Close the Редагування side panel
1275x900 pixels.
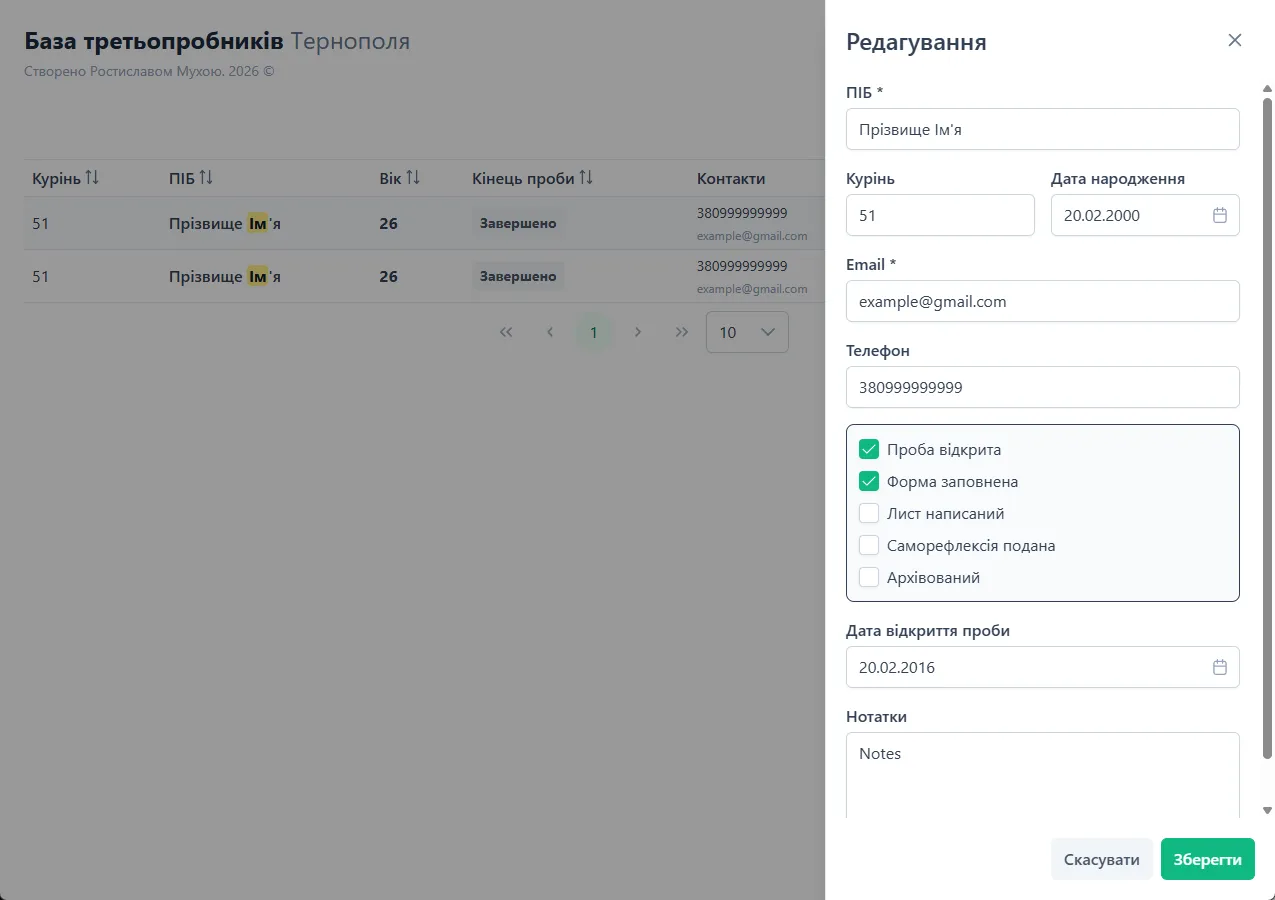pos(1235,40)
